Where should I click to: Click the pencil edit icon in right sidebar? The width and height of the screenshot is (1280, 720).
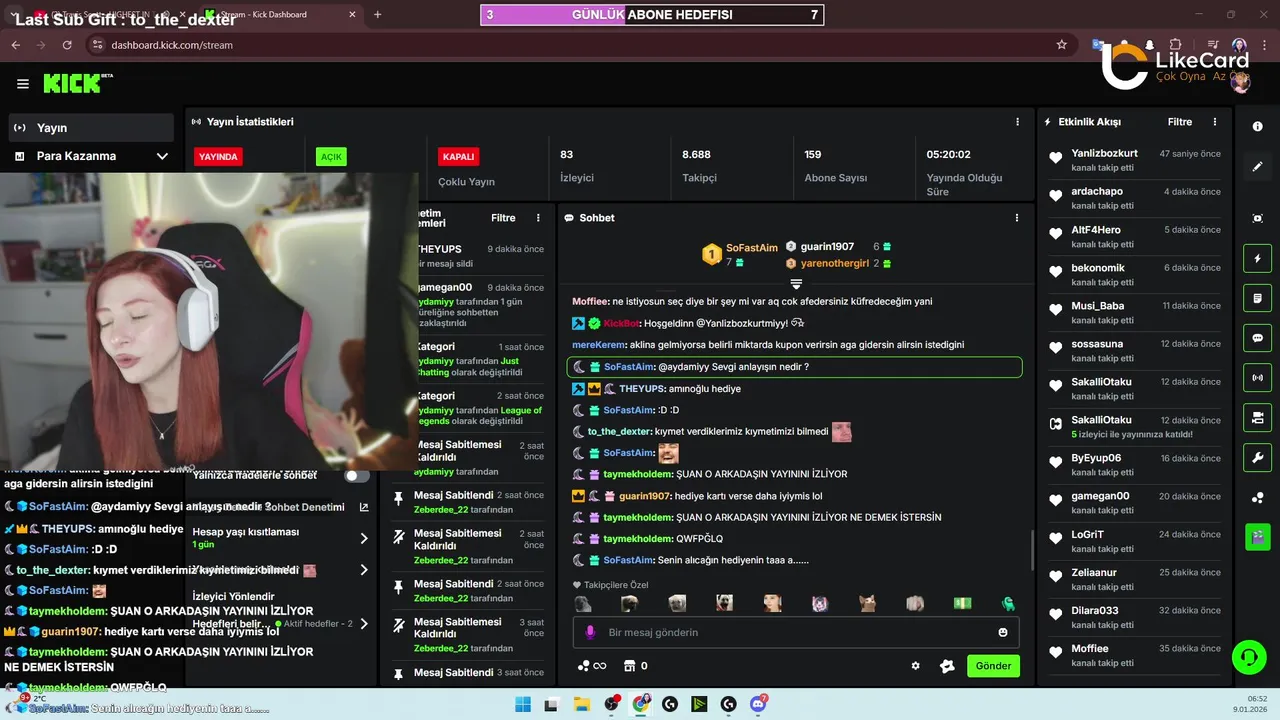coord(1258,166)
